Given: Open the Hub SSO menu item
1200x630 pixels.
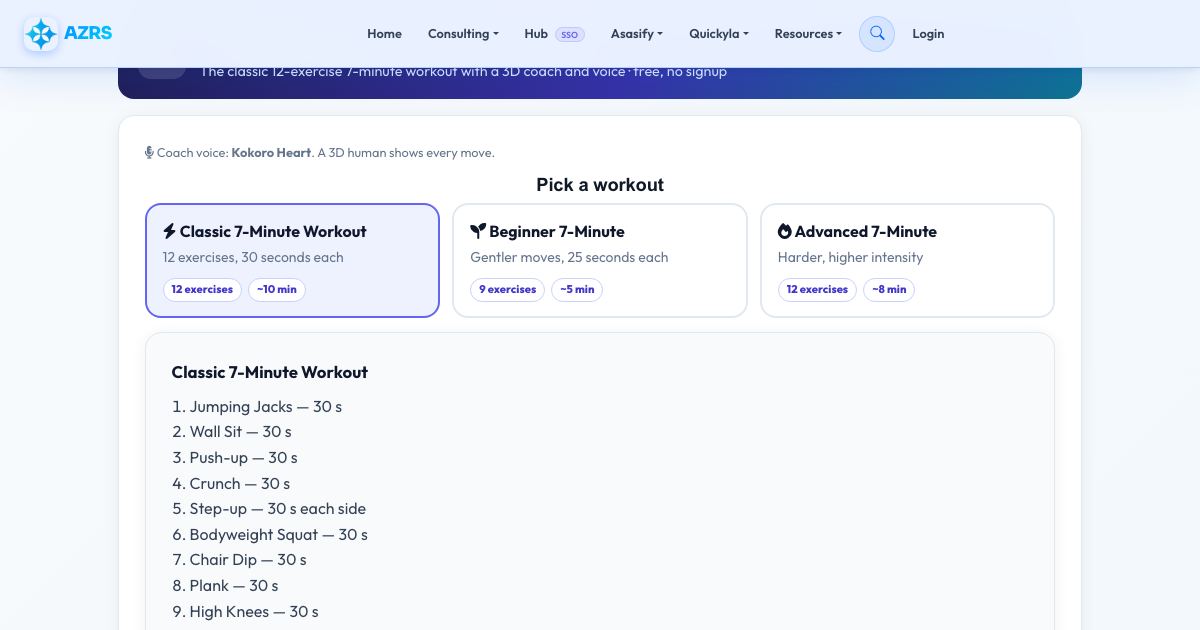Looking at the screenshot, I should pyautogui.click(x=554, y=34).
